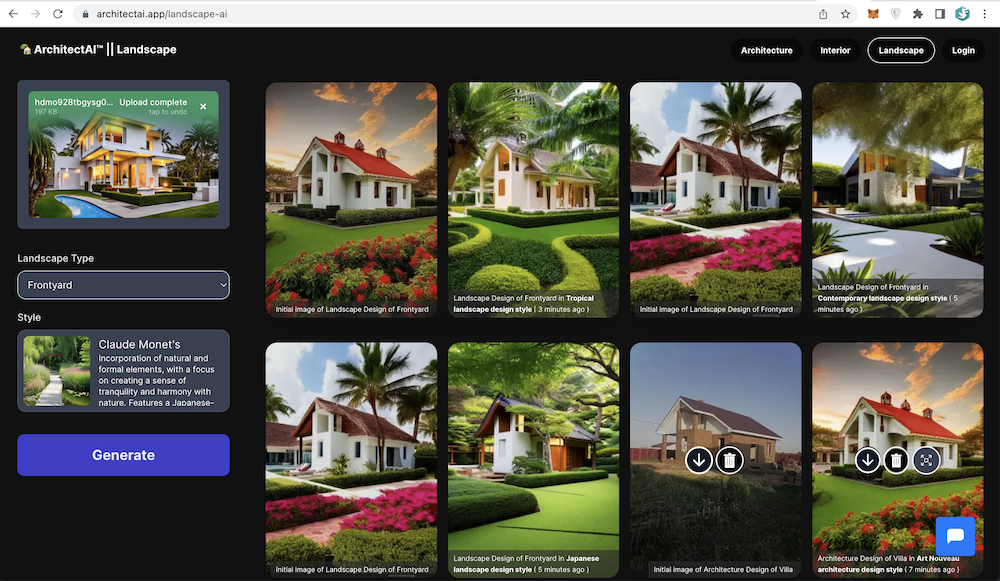Click the Generate button

[x=123, y=455]
